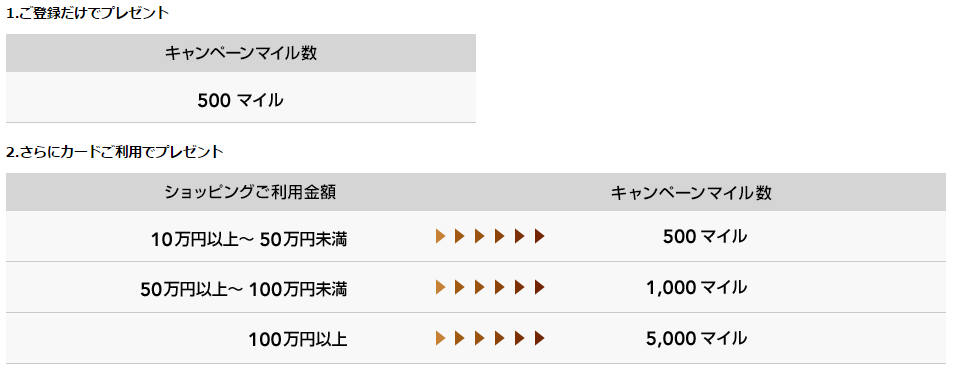The image size is (954, 372).
Task: Click the キャンペーンマイル数 header in first table
Action: tap(241, 53)
